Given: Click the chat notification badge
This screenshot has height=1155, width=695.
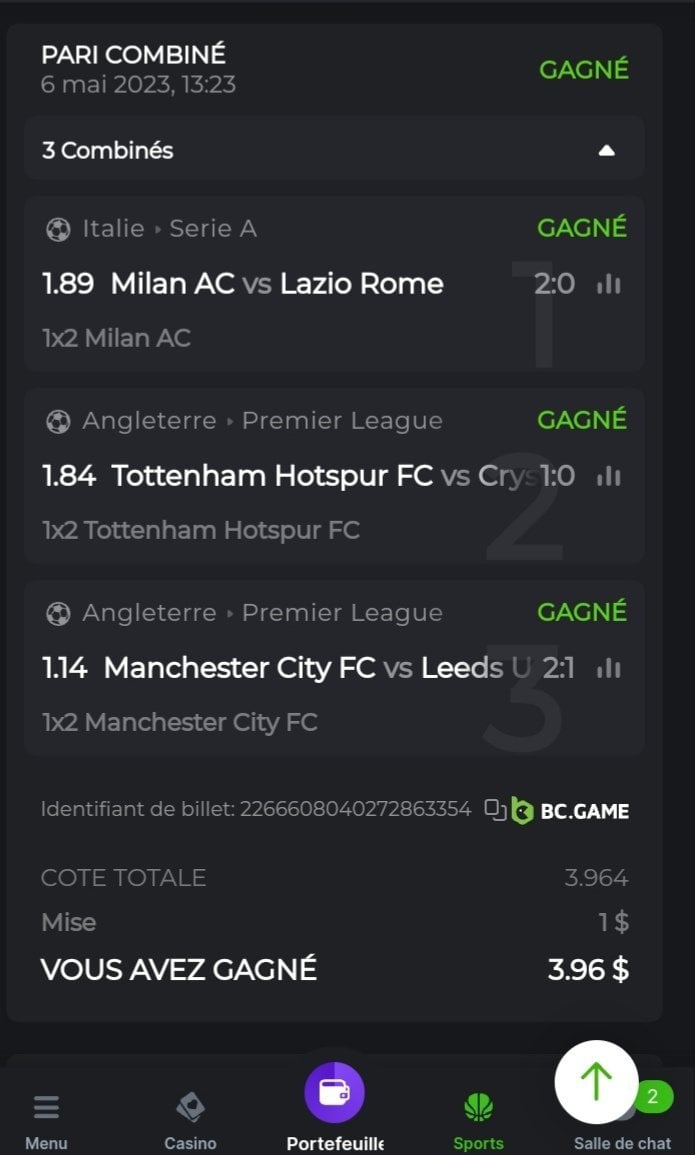Looking at the screenshot, I should coord(652,1097).
